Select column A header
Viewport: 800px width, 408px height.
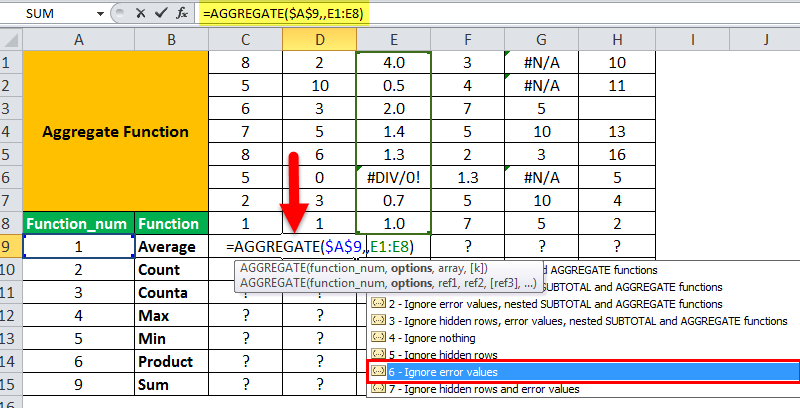(79, 39)
